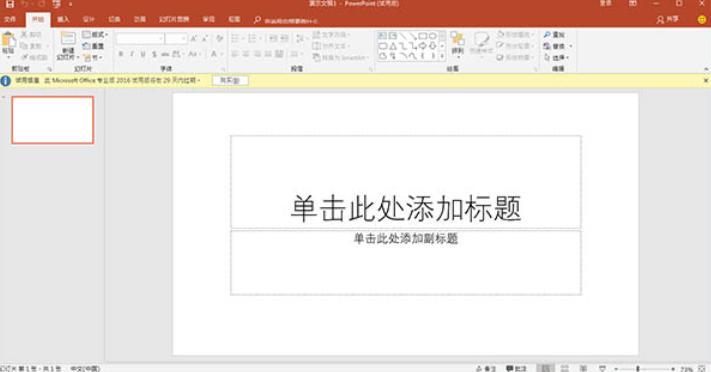Select the oval shape in the shapes gallery
Screen dimensions: 711x372
point(433,36)
